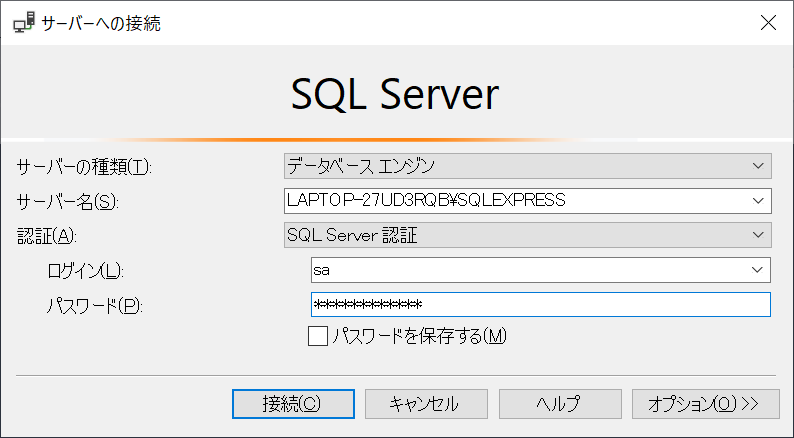Show more settings with オプション(O) >>
The height and width of the screenshot is (438, 794).
coord(705,404)
